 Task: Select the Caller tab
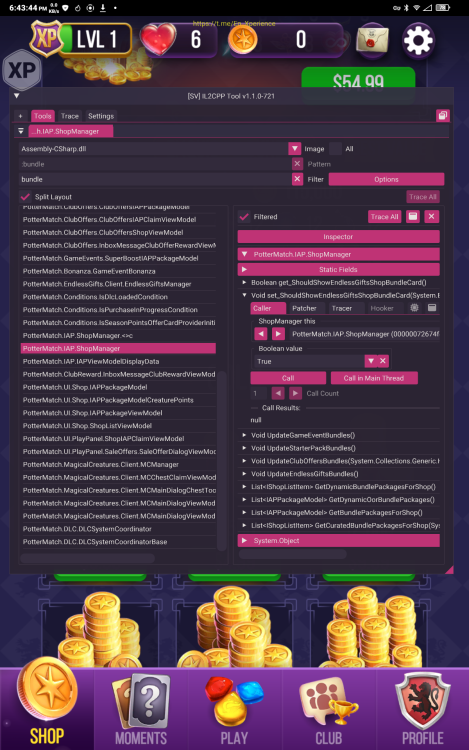tap(268, 308)
